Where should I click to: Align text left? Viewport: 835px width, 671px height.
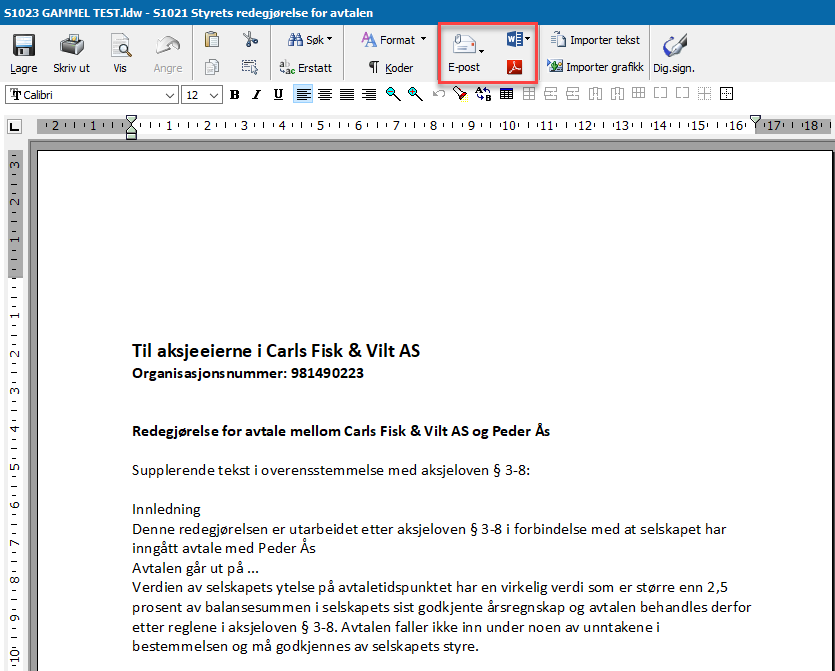point(303,95)
